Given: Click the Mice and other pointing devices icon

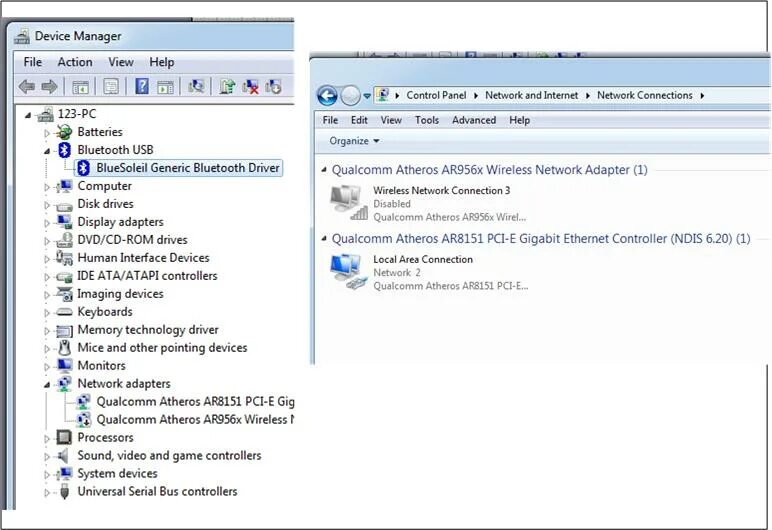Looking at the screenshot, I should tap(64, 348).
